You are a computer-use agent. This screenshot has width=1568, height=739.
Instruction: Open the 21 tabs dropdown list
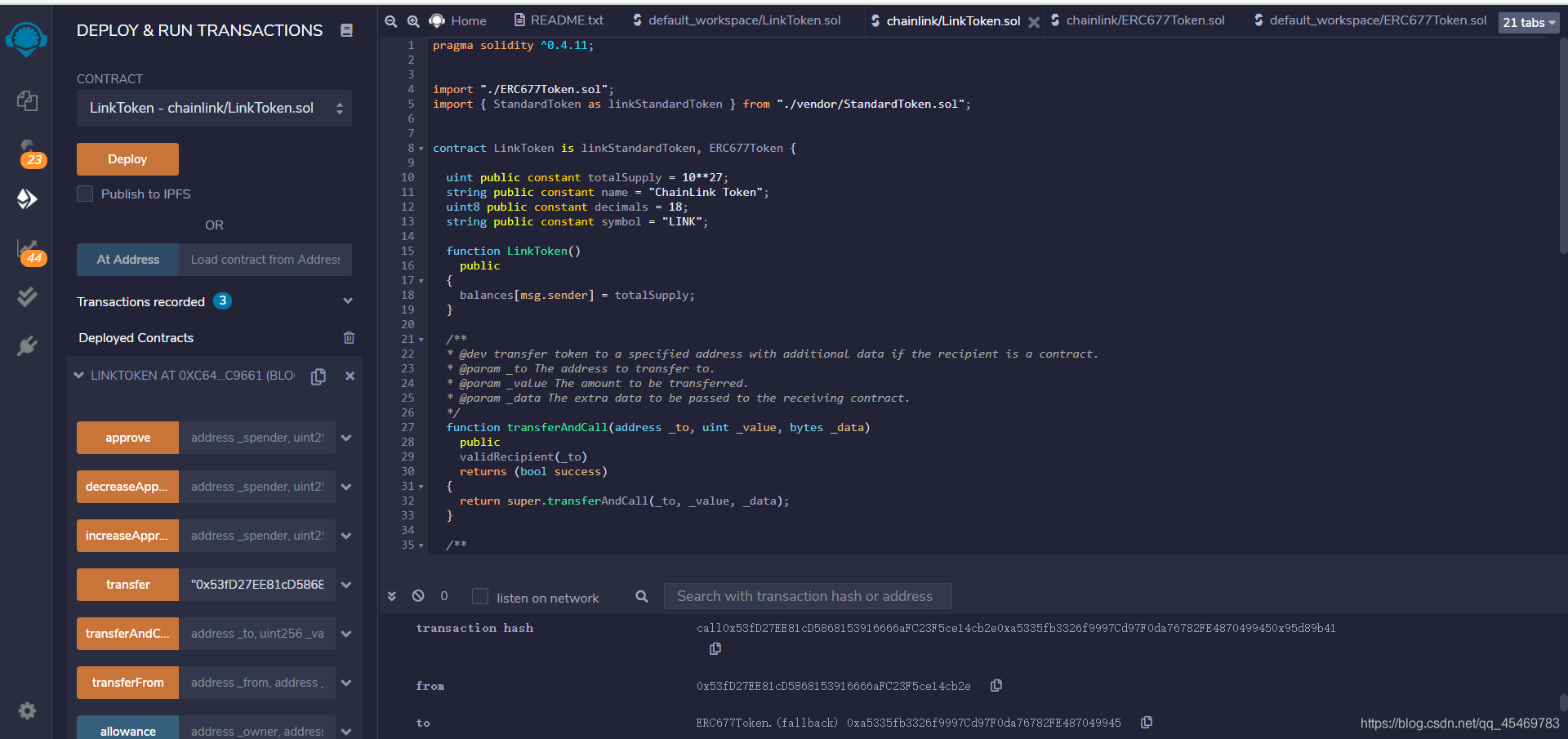coord(1528,23)
